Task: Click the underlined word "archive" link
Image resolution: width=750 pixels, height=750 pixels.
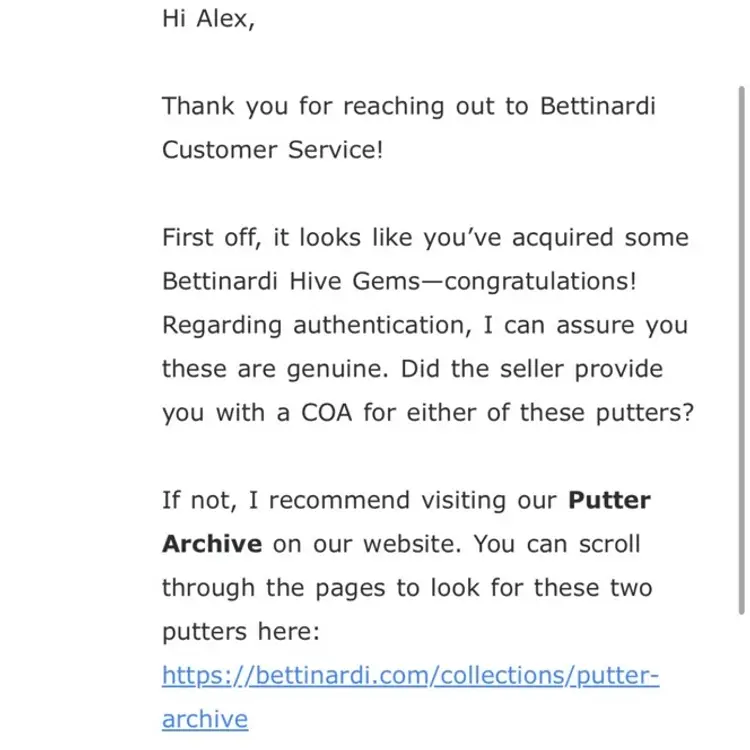Action: (x=204, y=719)
